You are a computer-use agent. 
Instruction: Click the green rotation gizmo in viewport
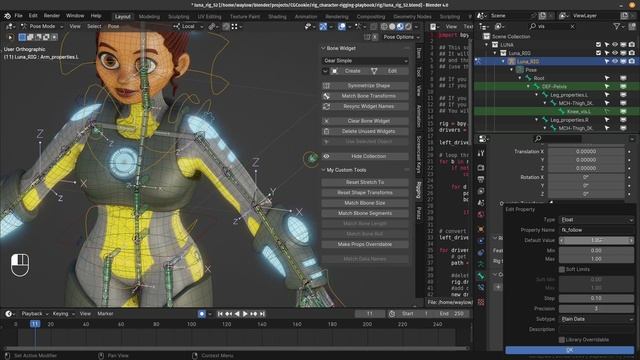pos(311,158)
